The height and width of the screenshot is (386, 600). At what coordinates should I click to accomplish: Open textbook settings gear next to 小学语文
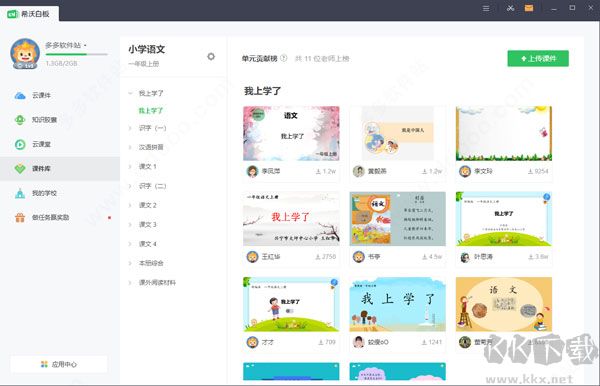tap(211, 57)
